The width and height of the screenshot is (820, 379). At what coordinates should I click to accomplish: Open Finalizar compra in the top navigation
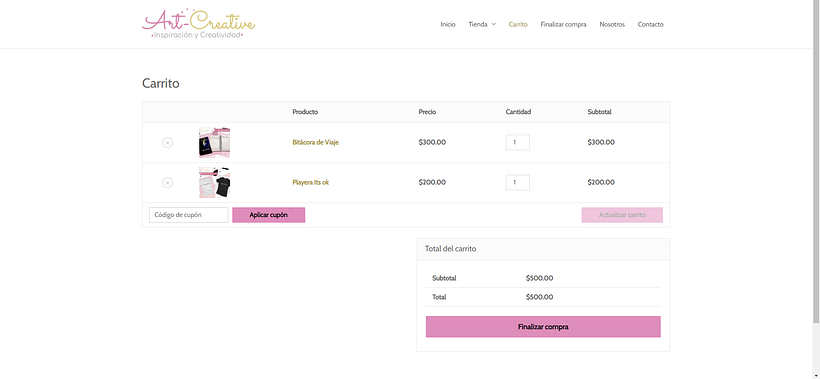coord(563,24)
